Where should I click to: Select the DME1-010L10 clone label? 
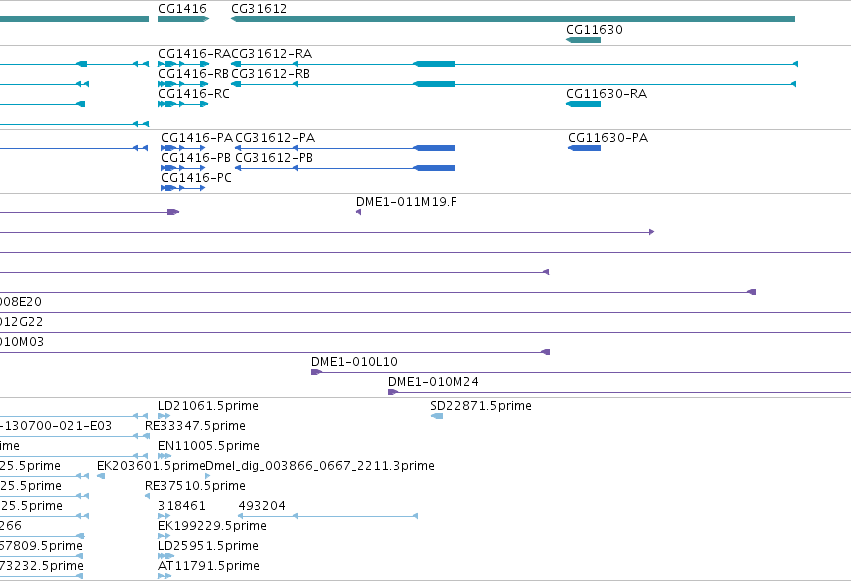354,362
